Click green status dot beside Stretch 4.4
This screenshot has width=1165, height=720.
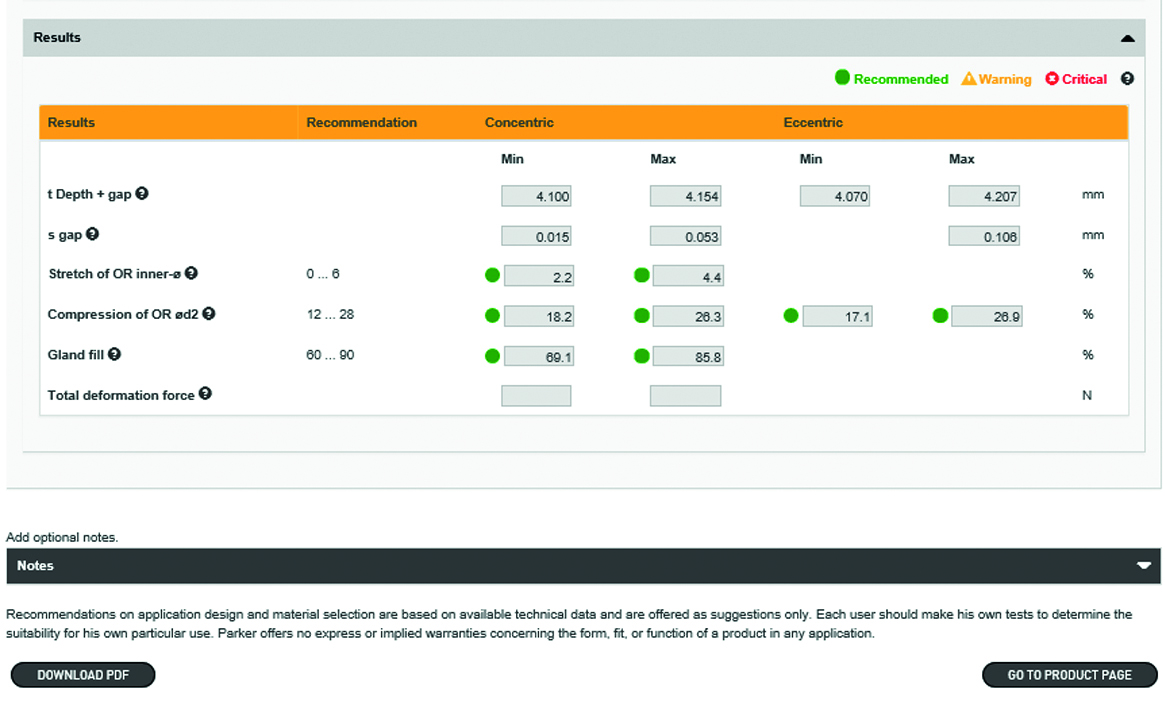point(642,276)
